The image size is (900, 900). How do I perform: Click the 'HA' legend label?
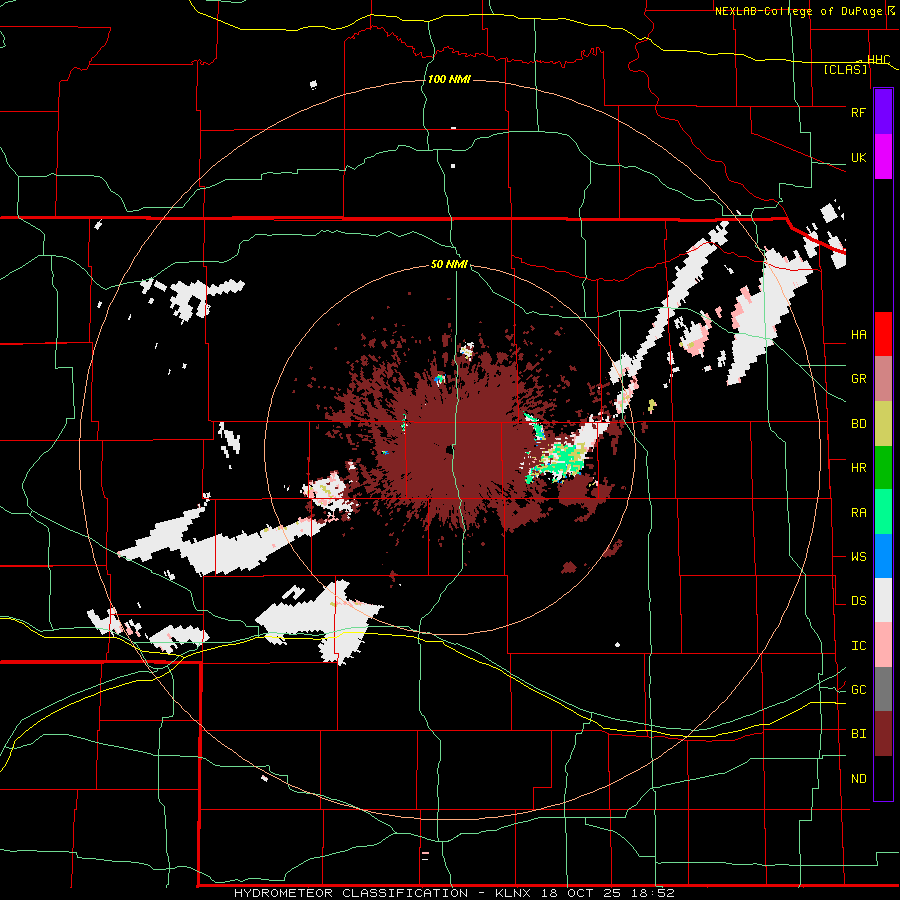point(858,335)
